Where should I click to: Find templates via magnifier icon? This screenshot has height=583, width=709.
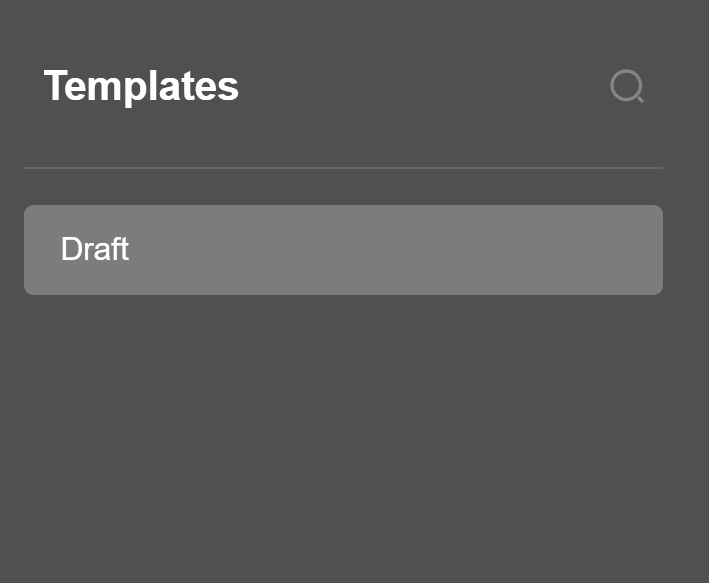click(x=627, y=87)
